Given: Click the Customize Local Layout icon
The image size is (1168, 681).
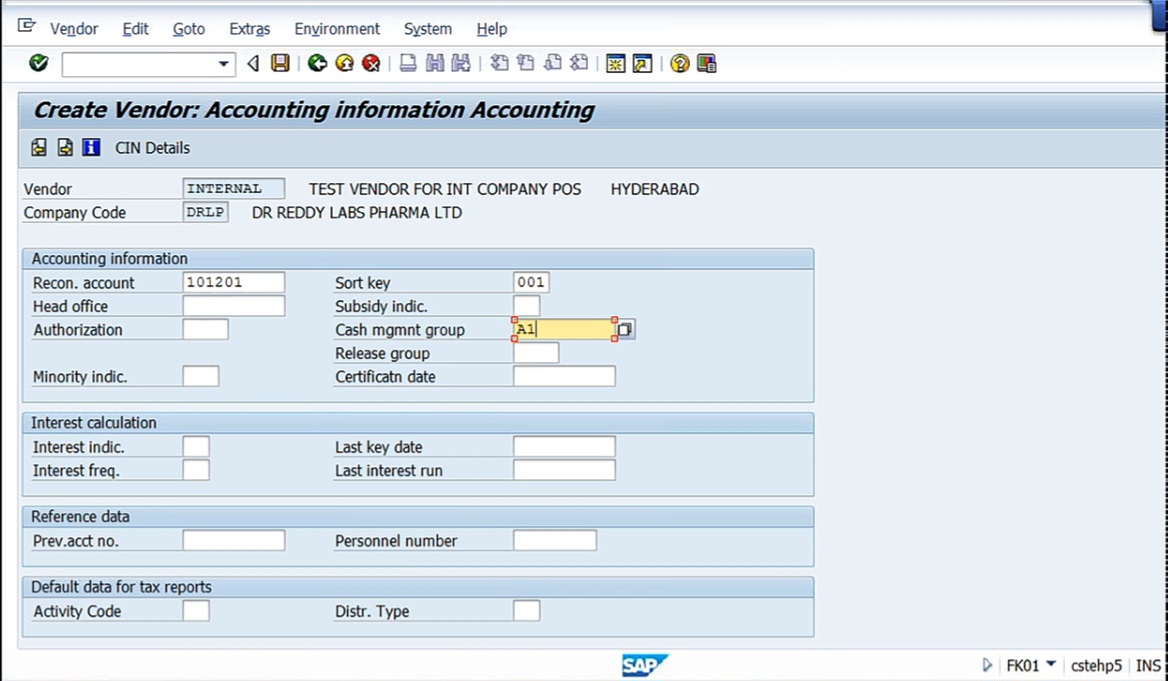Looking at the screenshot, I should click(x=706, y=63).
